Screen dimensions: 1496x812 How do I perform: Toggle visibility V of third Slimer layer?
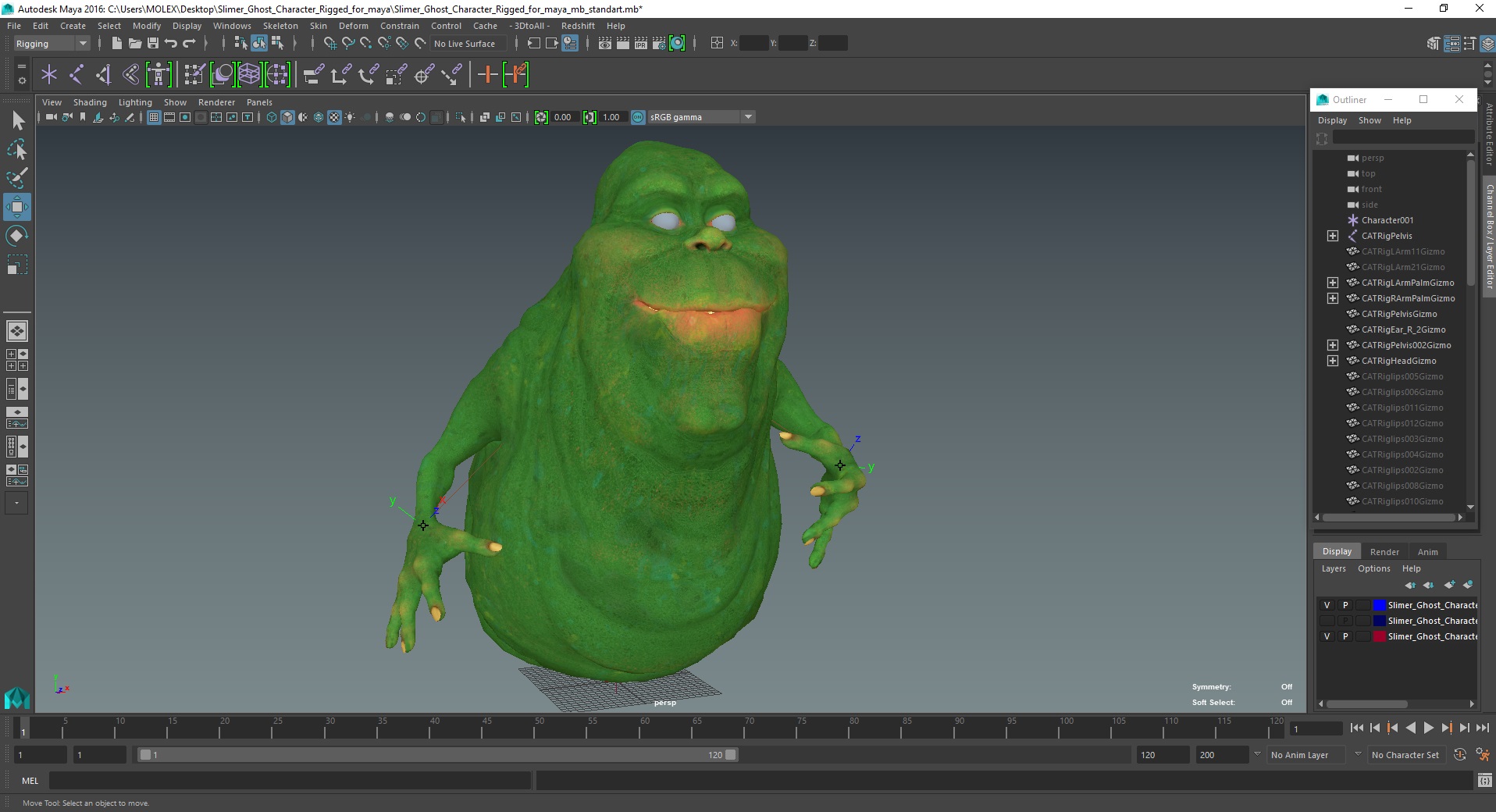coord(1327,636)
